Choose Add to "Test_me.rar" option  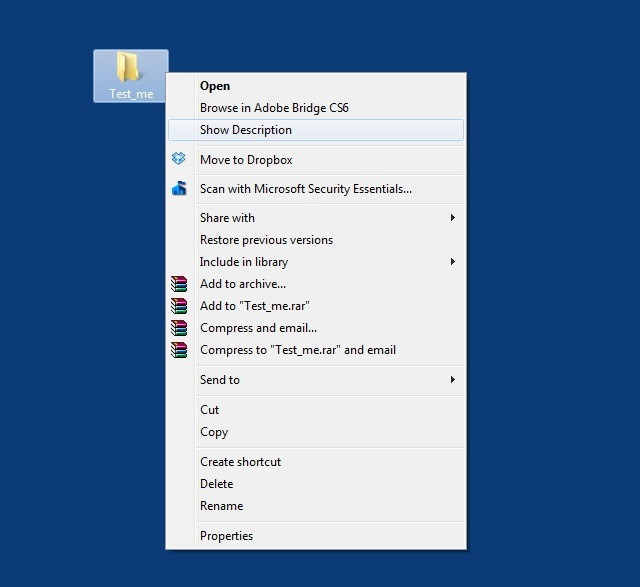tap(316, 306)
